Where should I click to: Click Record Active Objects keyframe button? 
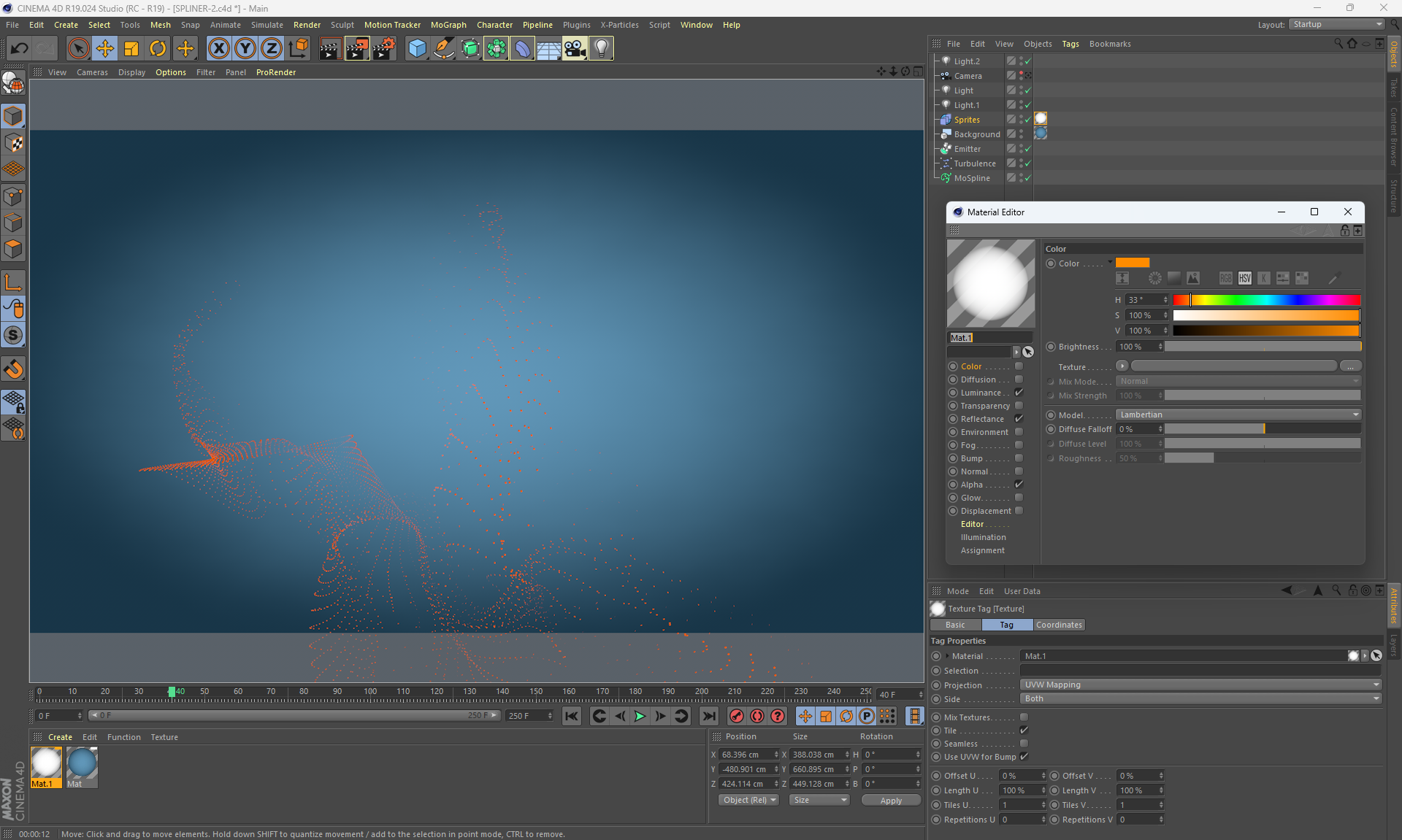pyautogui.click(x=736, y=716)
